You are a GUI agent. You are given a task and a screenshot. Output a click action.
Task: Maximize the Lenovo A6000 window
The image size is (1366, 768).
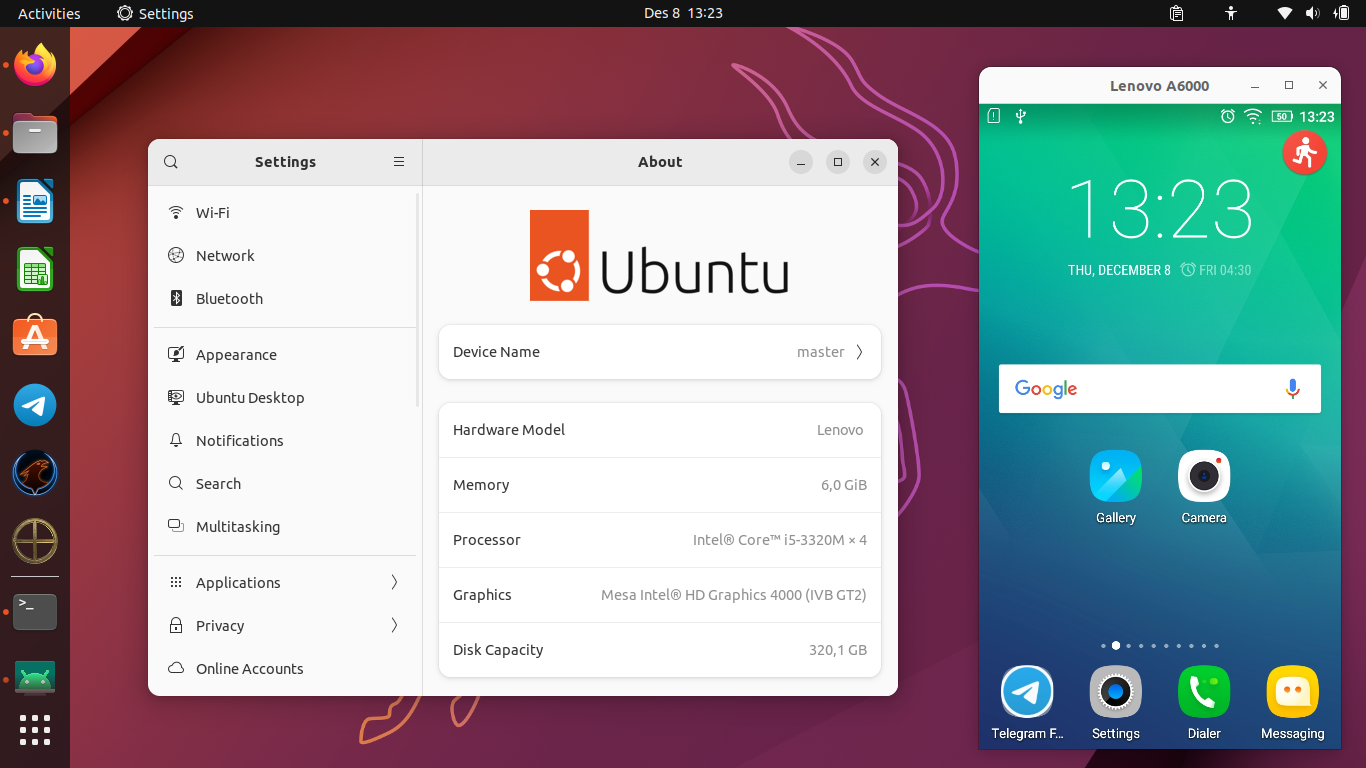click(x=1289, y=86)
